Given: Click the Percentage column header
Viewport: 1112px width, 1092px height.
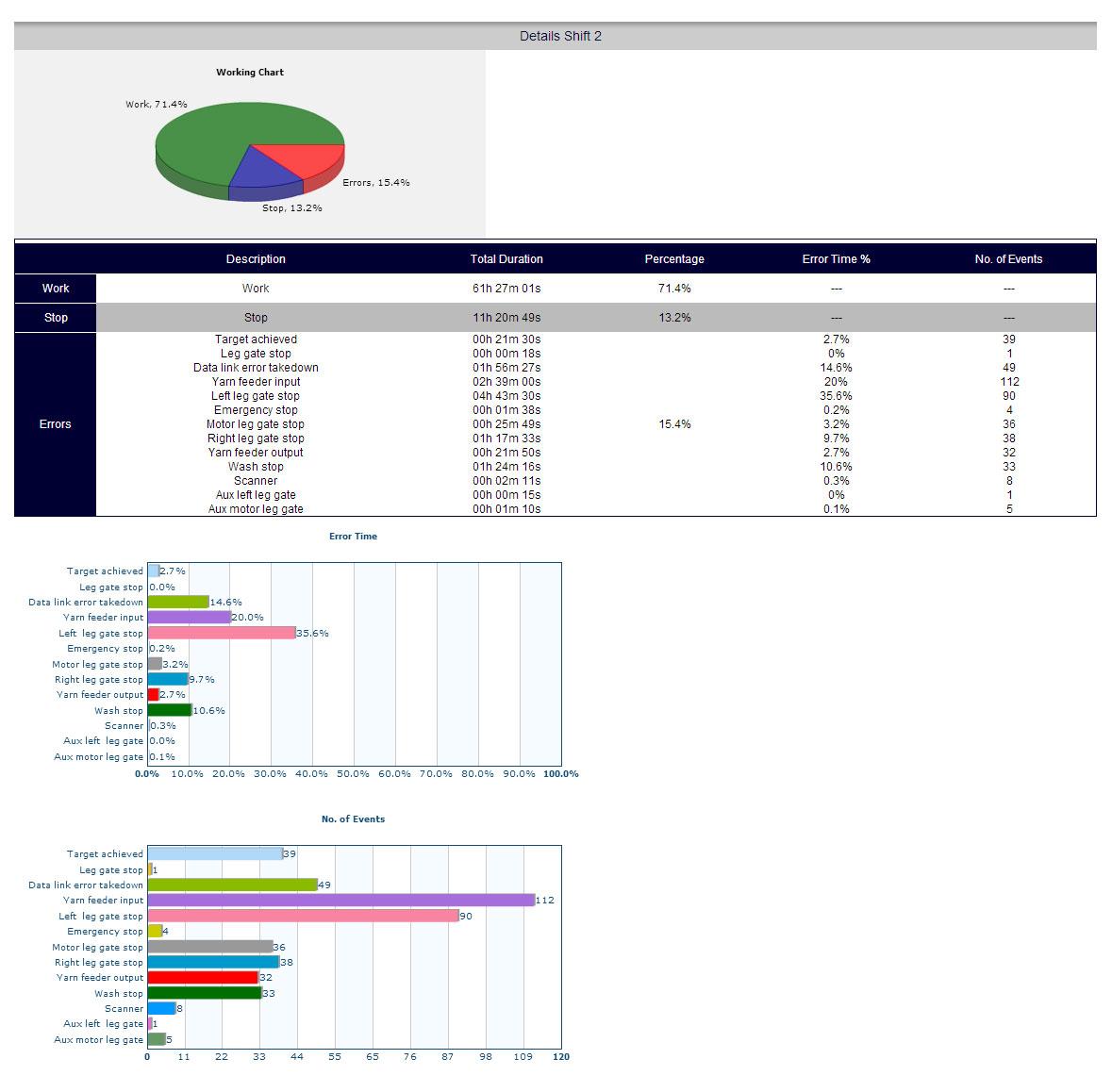Looking at the screenshot, I should (x=674, y=259).
